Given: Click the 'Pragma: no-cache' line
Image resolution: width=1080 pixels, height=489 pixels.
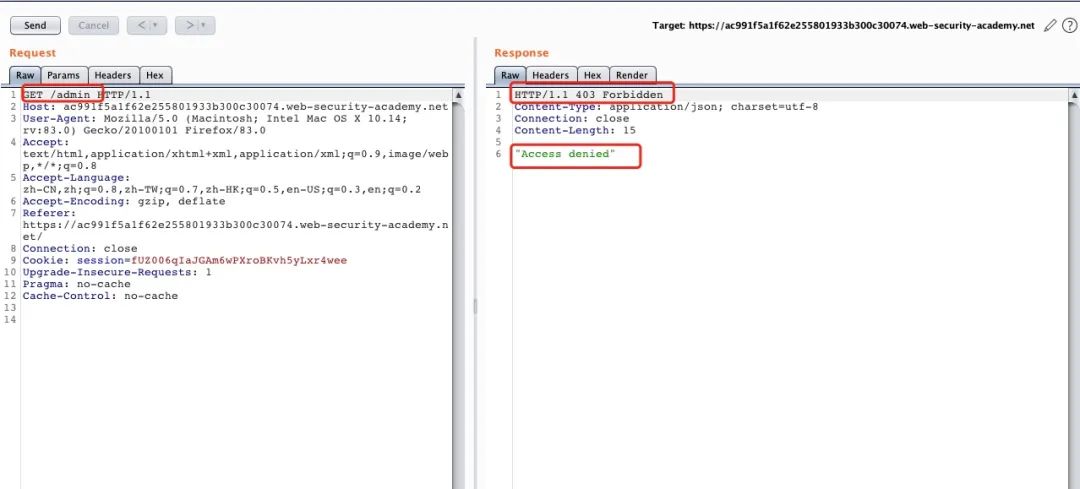Looking at the screenshot, I should pyautogui.click(x=76, y=284).
